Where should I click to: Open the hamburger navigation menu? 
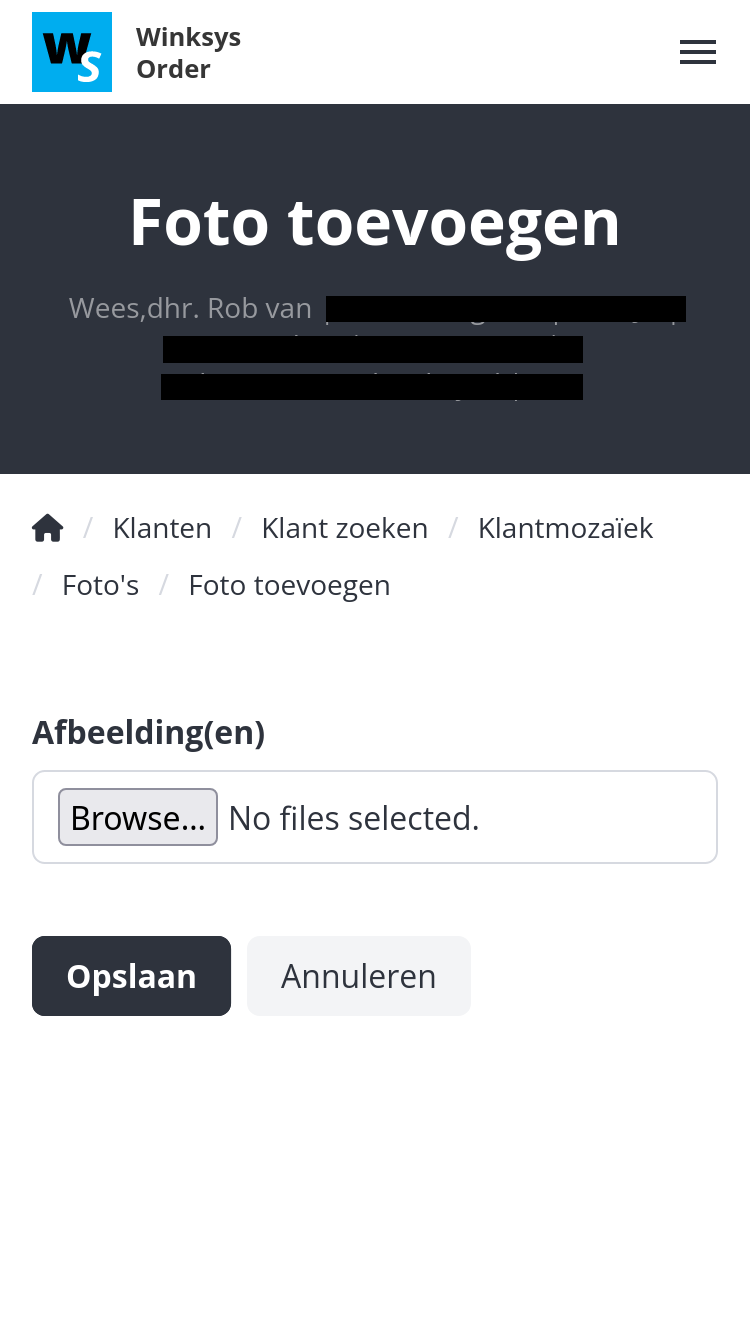pyautogui.click(x=697, y=53)
